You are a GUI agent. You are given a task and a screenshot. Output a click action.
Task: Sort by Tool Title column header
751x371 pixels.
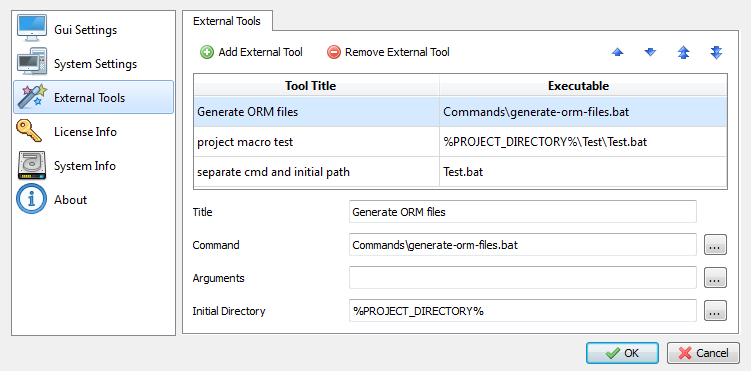click(317, 86)
